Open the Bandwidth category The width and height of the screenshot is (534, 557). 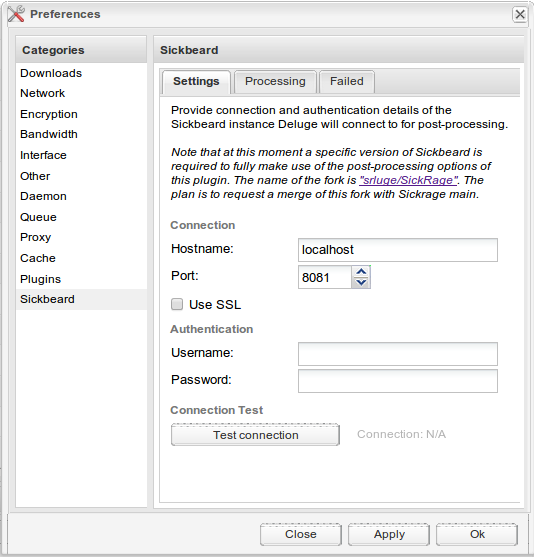(81, 134)
